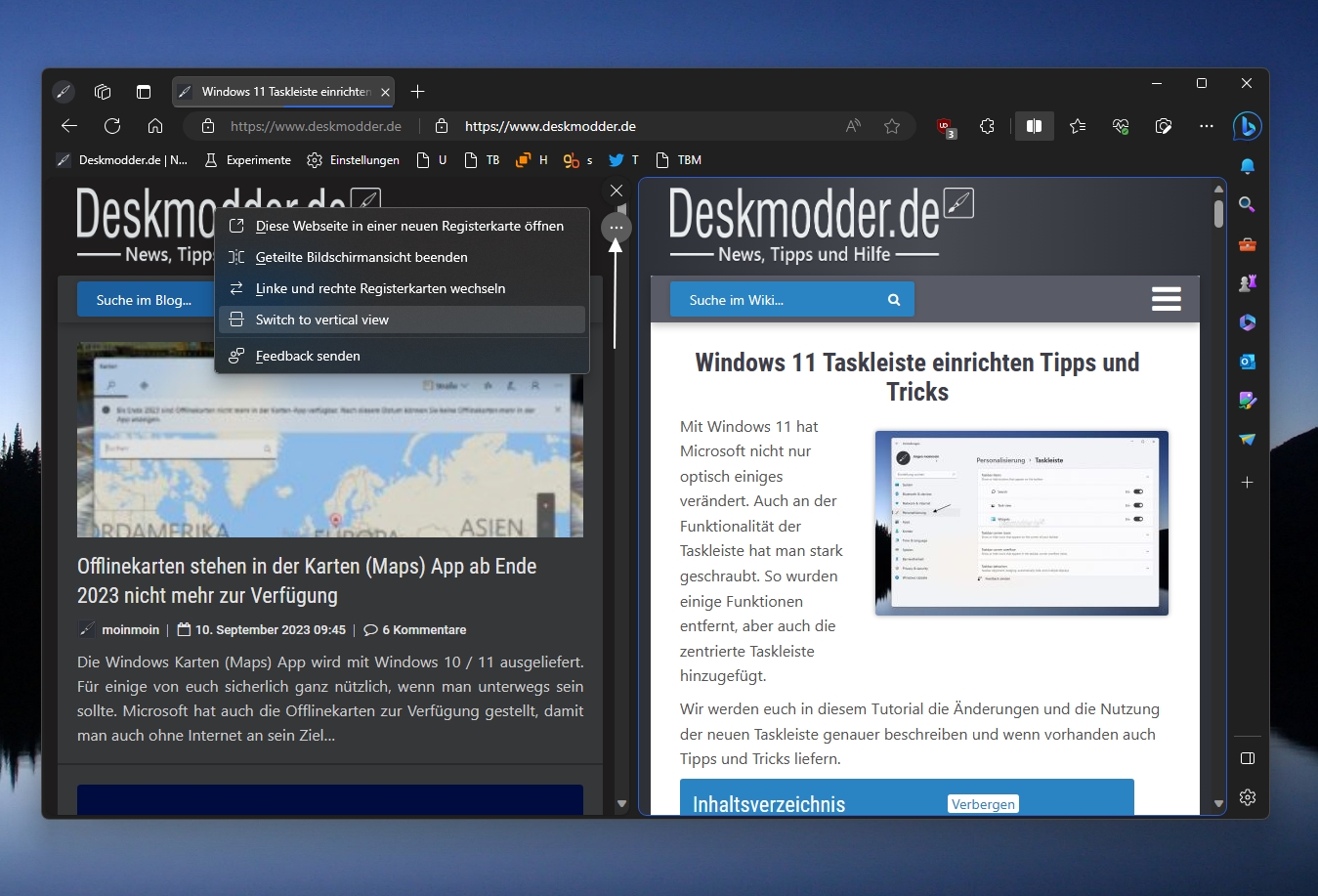Open sidebar settings gear
The image size is (1318, 896).
(x=1247, y=797)
